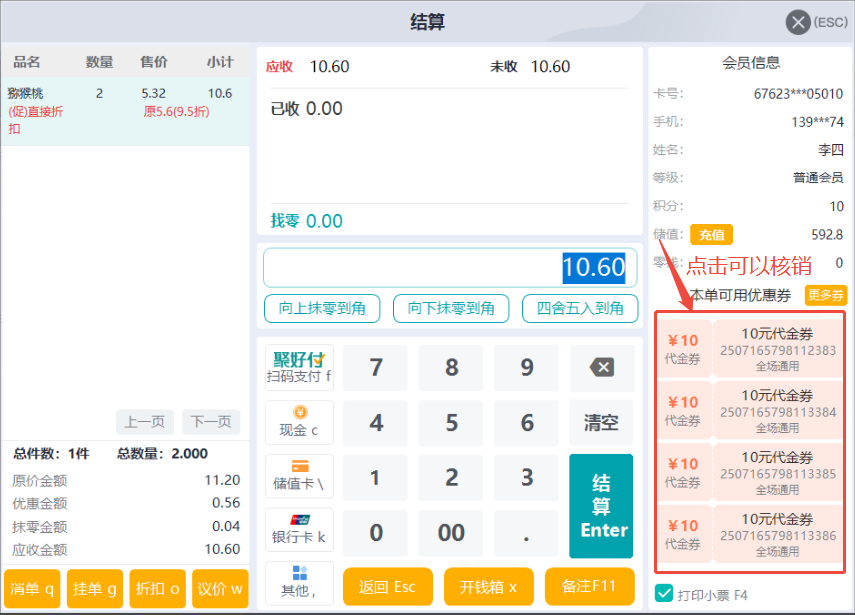
Task: Tap keypad digit 0
Action: pyautogui.click(x=375, y=533)
